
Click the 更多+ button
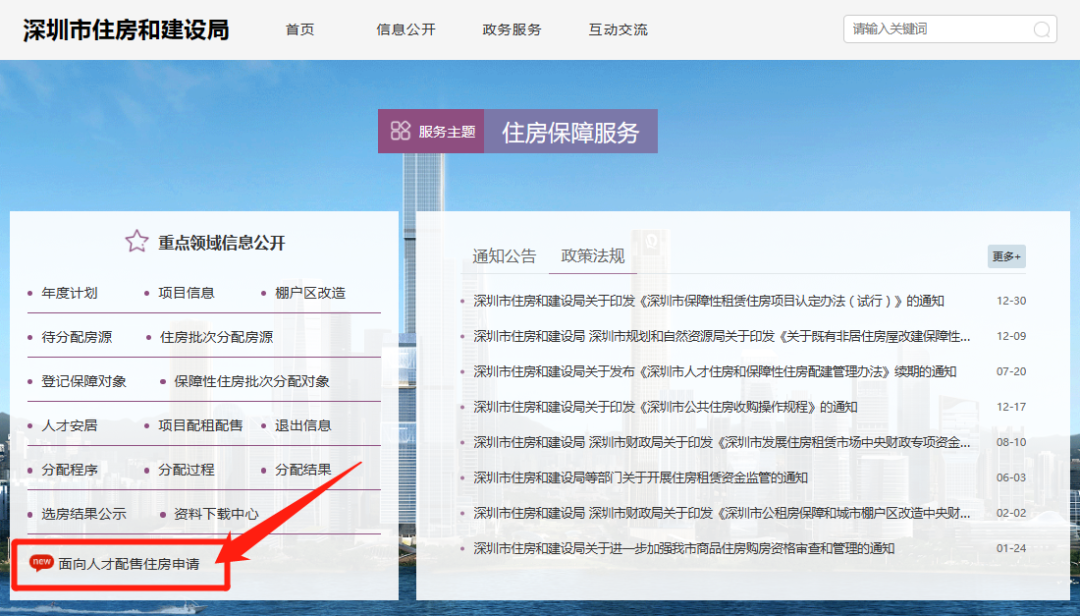[1006, 256]
